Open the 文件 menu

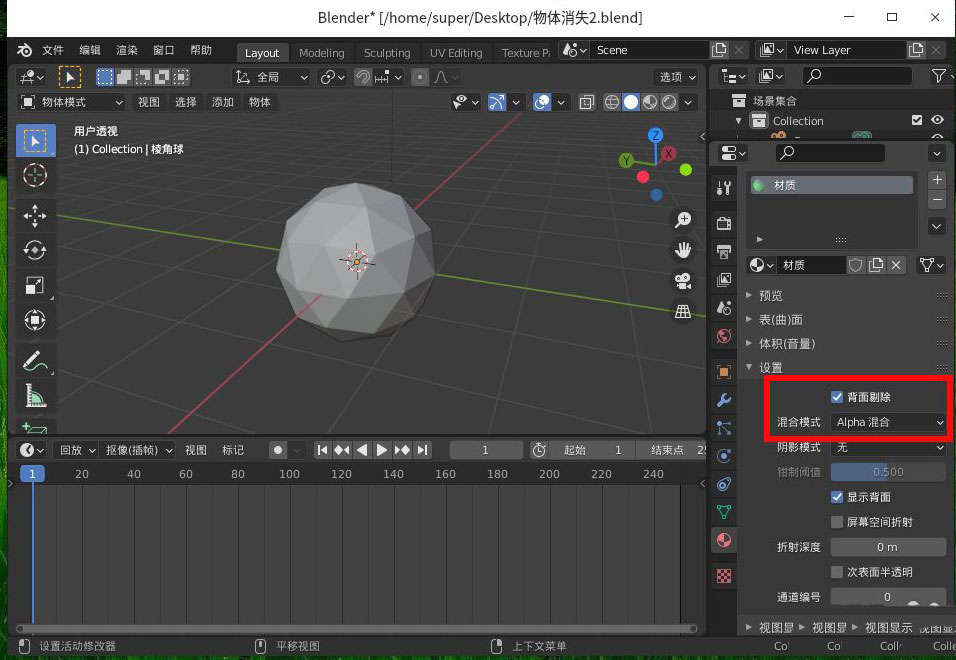click(52, 51)
